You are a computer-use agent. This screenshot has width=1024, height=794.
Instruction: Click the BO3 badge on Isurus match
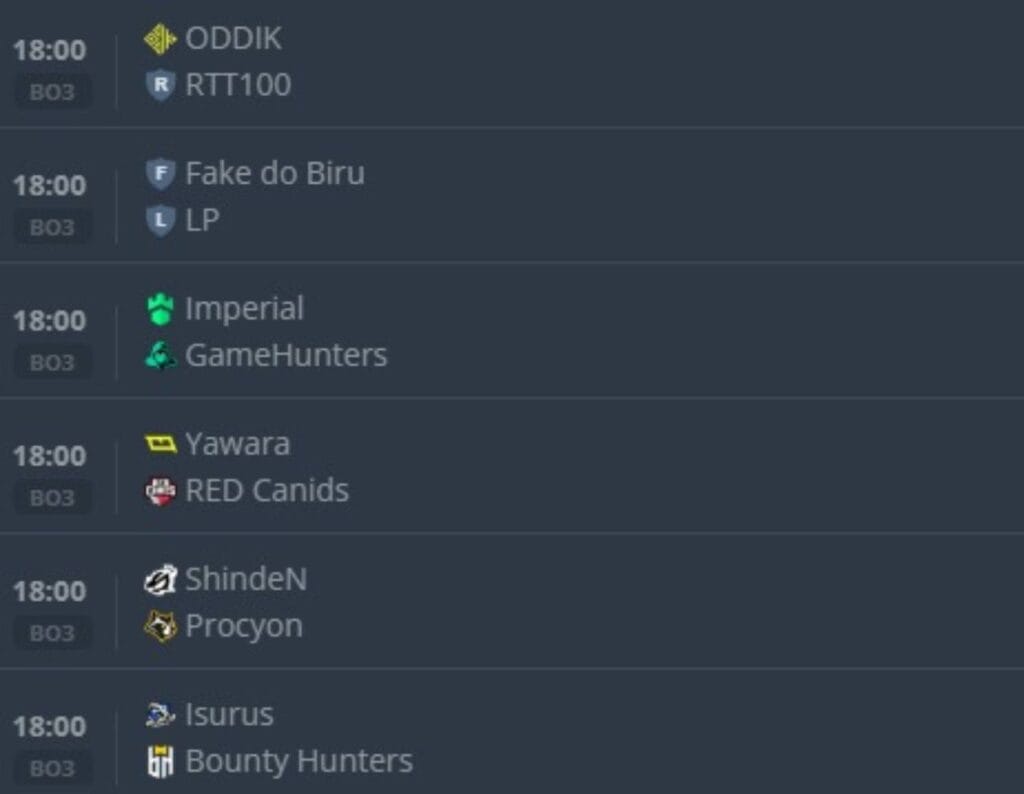(52, 768)
